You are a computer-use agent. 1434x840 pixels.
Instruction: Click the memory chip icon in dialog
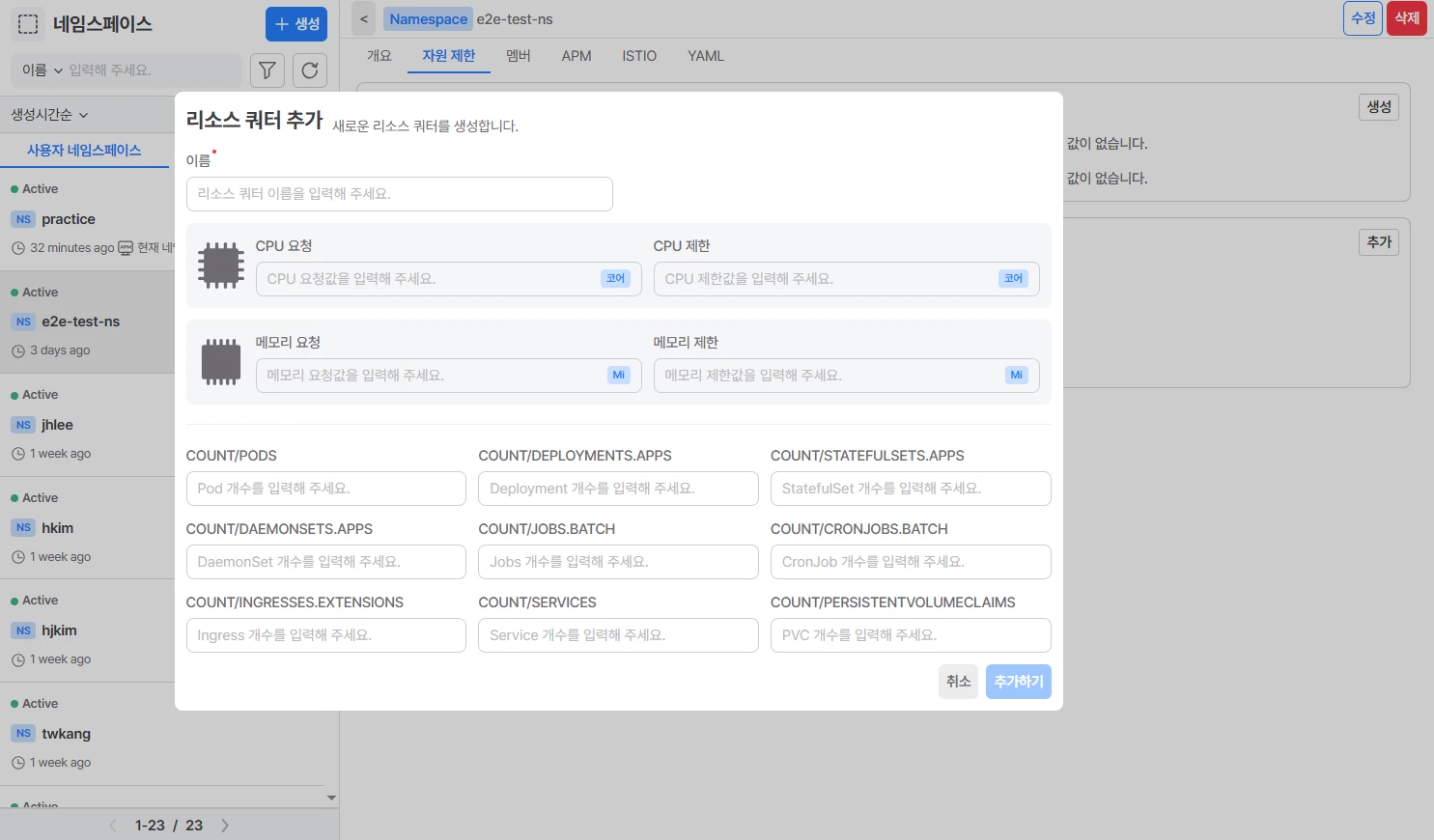coord(221,362)
